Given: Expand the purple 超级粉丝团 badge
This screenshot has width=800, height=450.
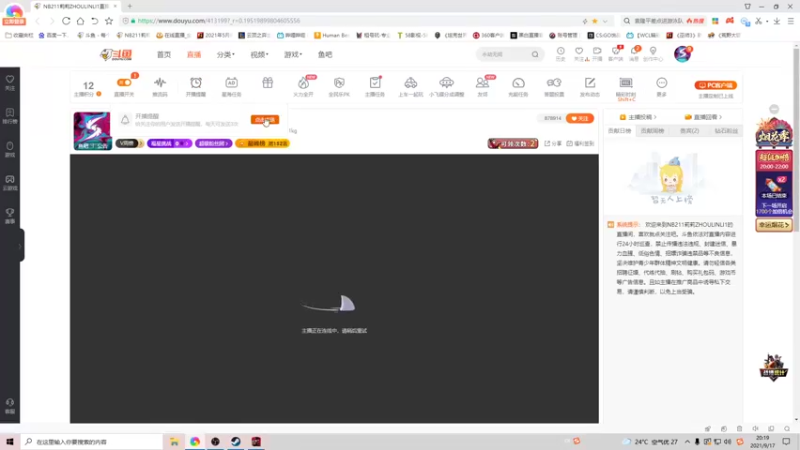Looking at the screenshot, I should coord(213,144).
